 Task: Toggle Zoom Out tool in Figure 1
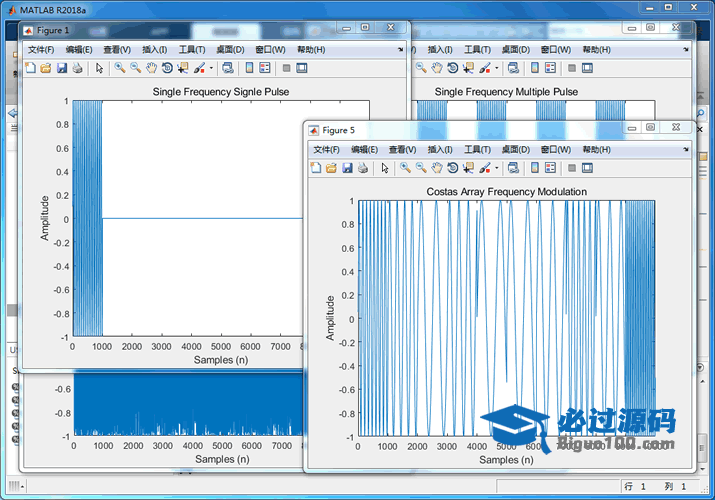point(135,68)
